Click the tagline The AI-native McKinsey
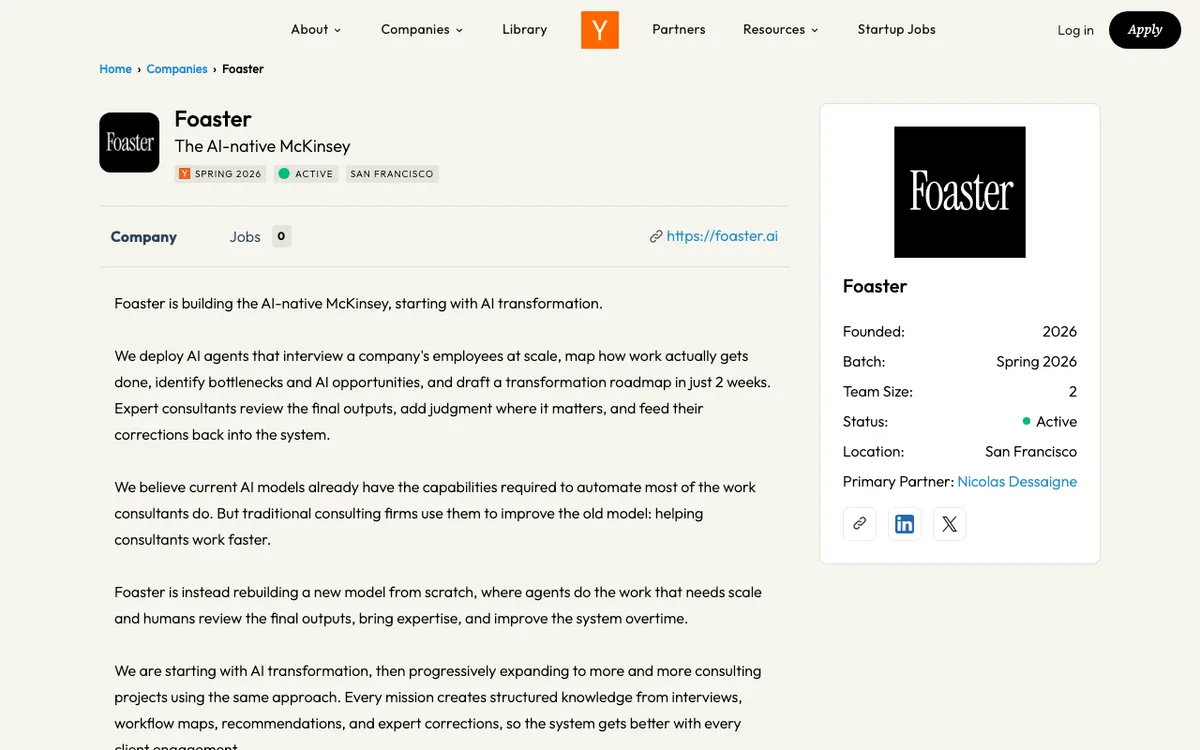Viewport: 1200px width, 750px height. click(x=262, y=146)
